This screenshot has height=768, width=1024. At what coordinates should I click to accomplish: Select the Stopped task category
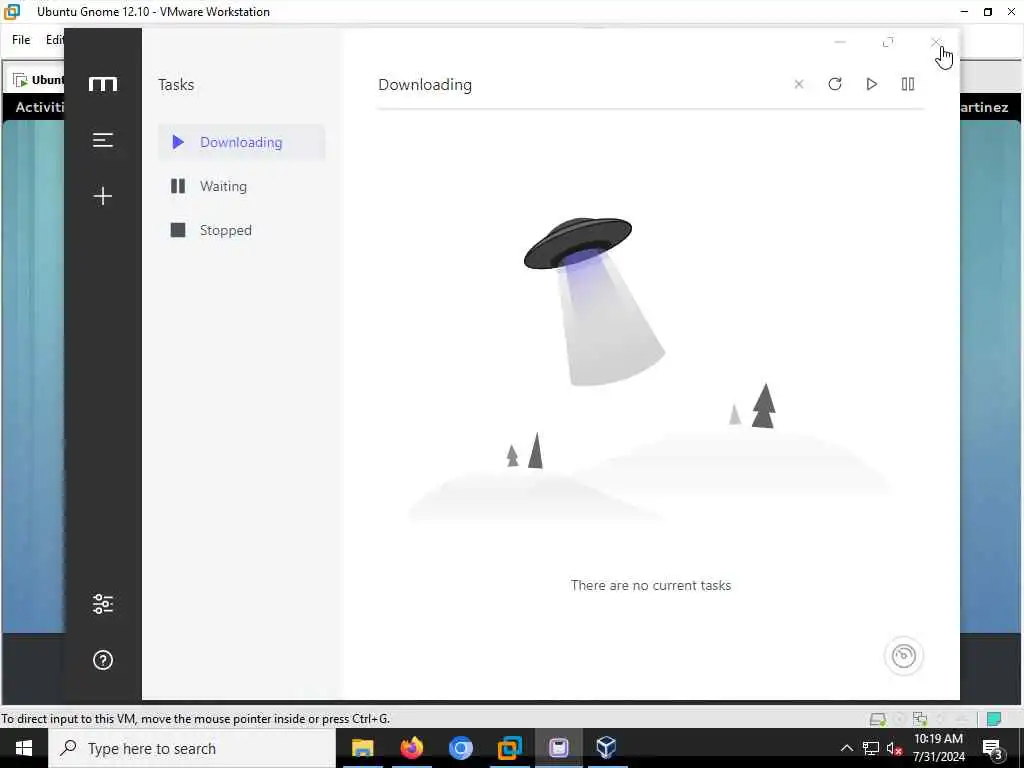tap(242, 230)
